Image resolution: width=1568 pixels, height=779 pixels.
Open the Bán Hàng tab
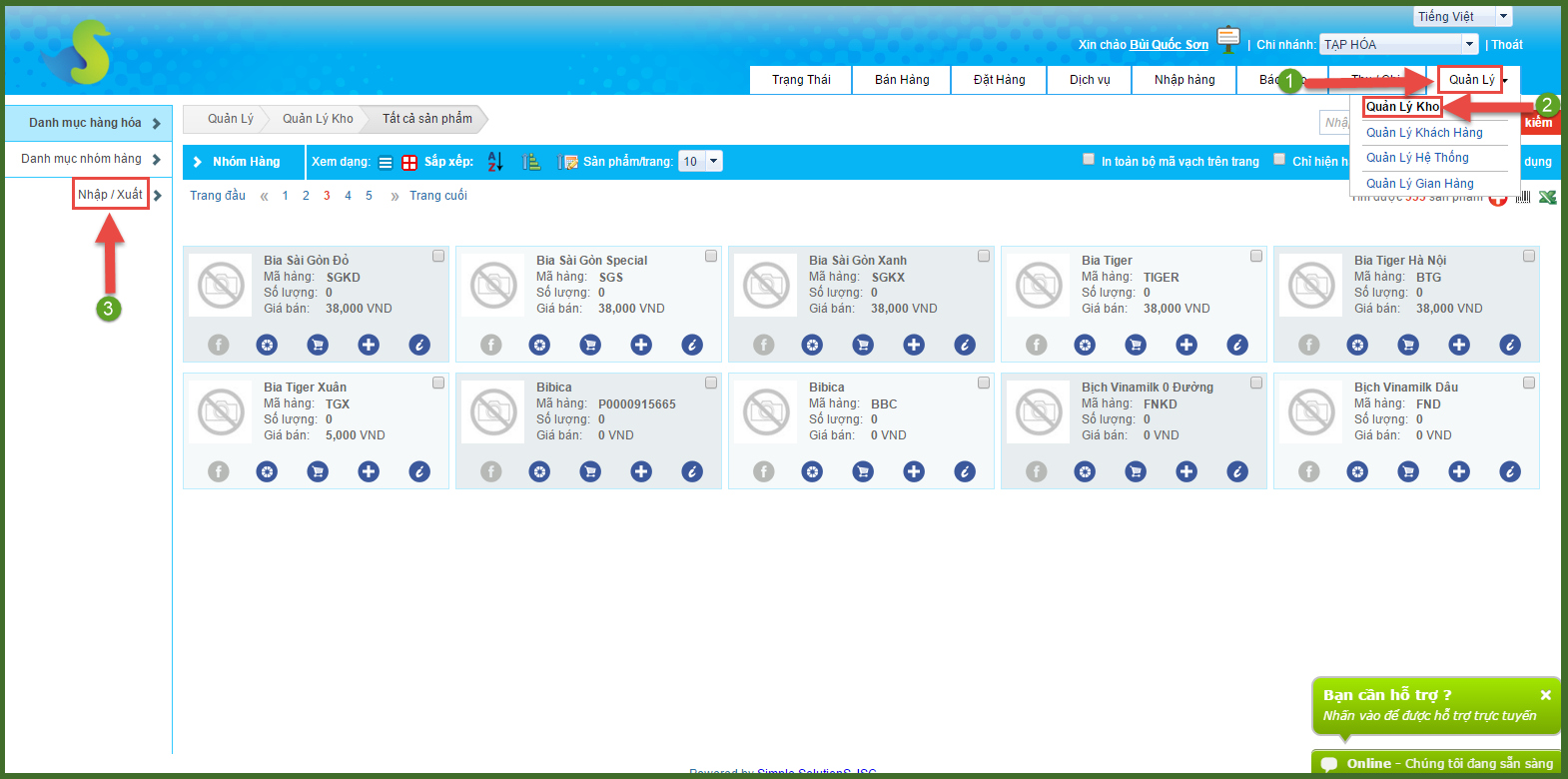coord(902,80)
